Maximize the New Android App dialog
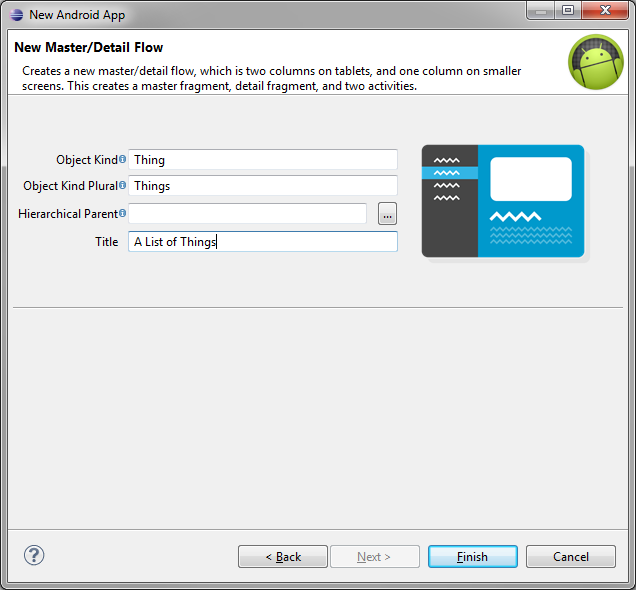This screenshot has height=590, width=636. 568,11
